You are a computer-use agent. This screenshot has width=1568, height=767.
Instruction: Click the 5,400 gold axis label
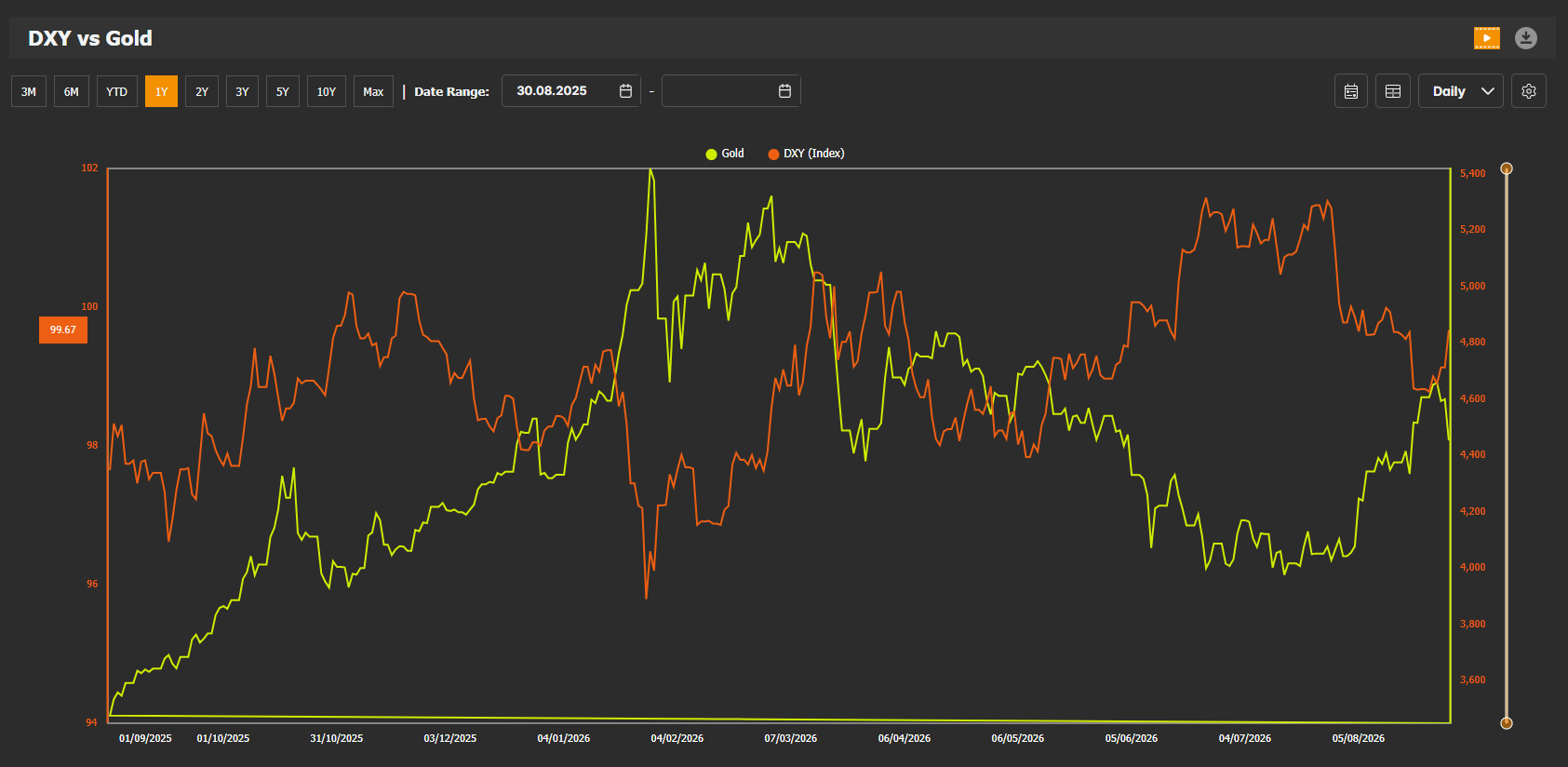(1473, 173)
